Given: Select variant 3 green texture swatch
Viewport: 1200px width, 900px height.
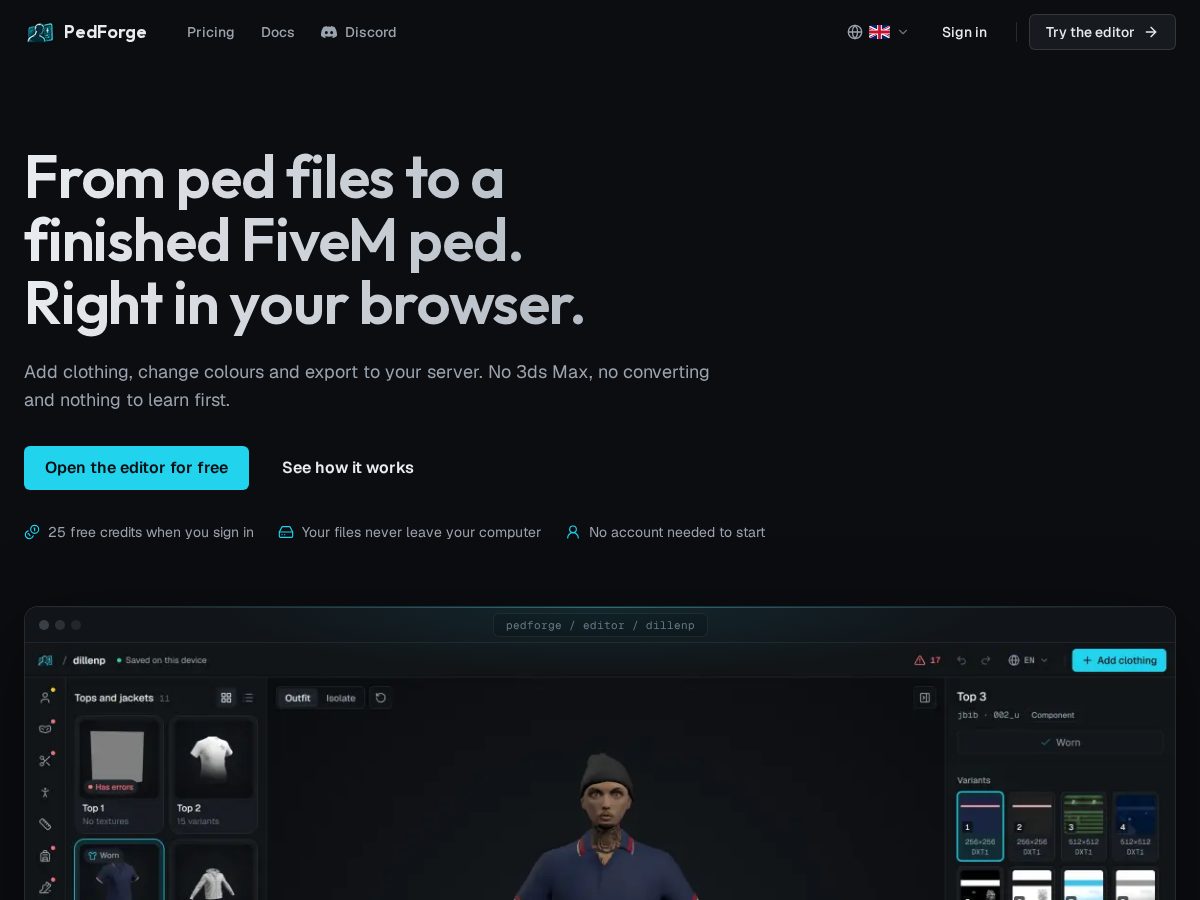Looking at the screenshot, I should (x=1083, y=826).
